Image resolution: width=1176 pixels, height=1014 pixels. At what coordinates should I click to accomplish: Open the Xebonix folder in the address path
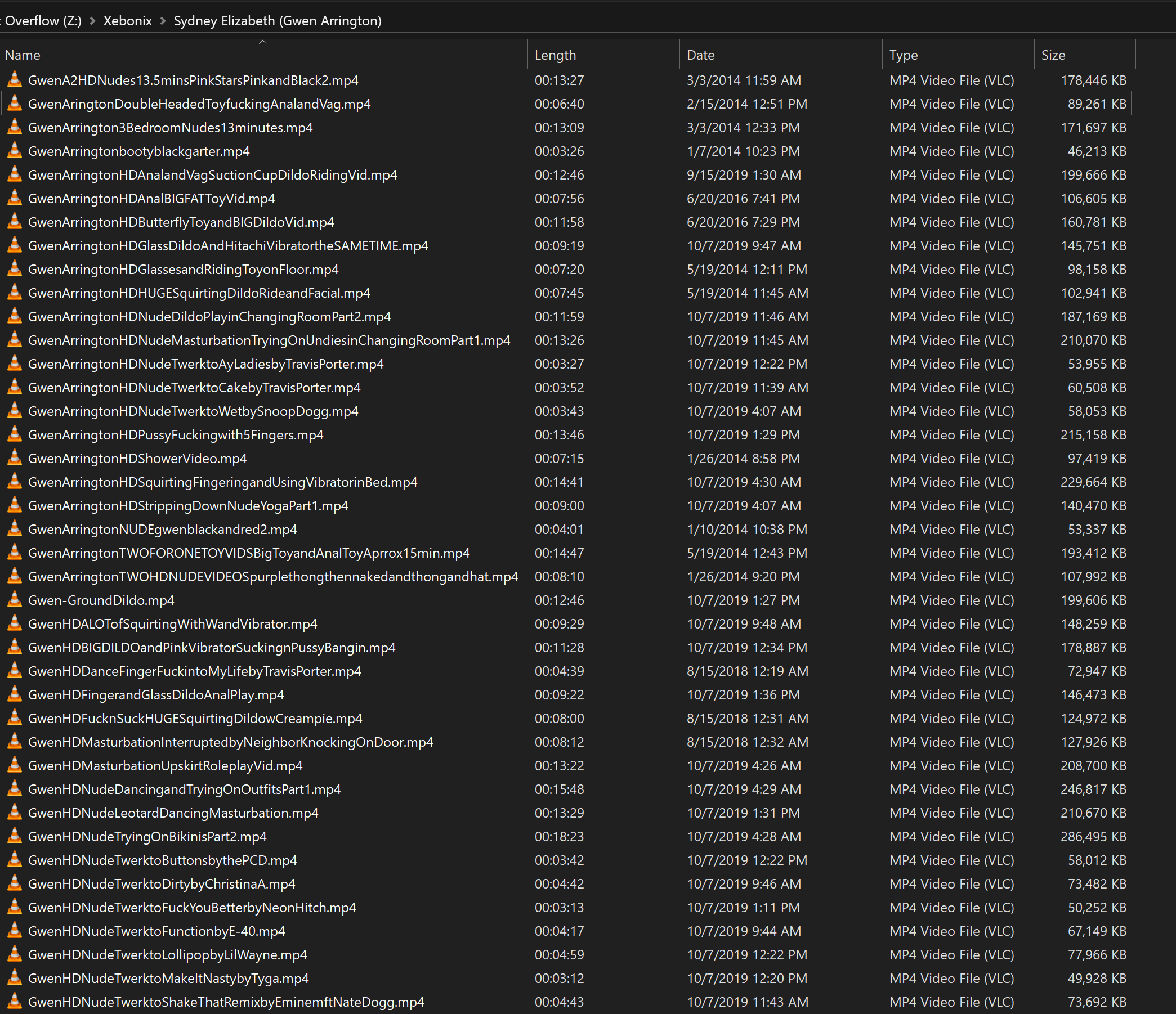coord(128,21)
